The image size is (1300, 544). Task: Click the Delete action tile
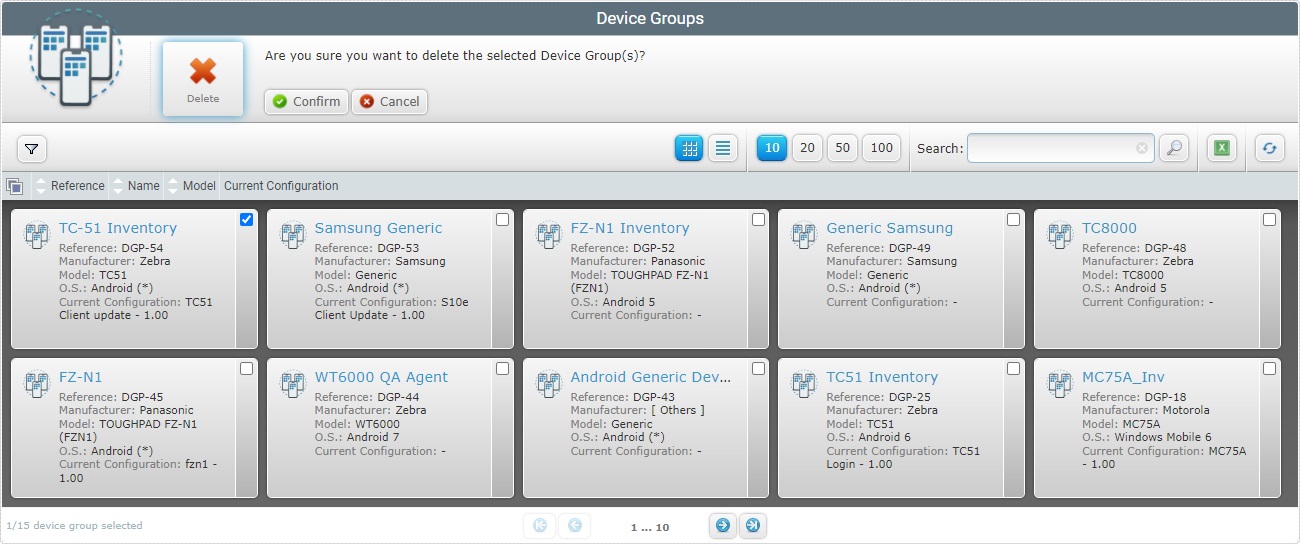pyautogui.click(x=203, y=78)
